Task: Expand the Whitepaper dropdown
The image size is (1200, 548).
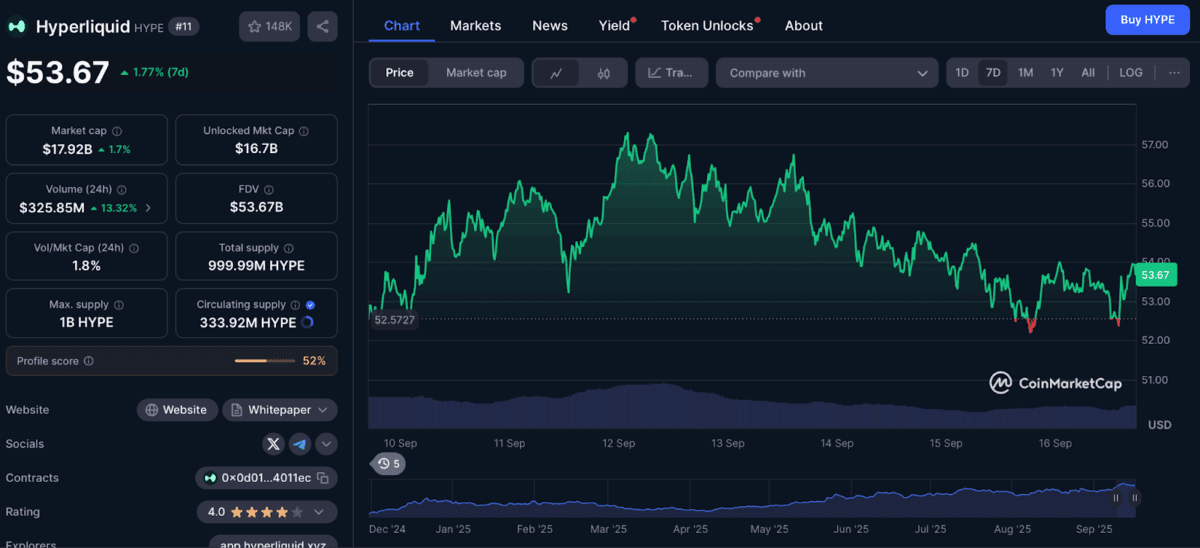Action: click(280, 410)
